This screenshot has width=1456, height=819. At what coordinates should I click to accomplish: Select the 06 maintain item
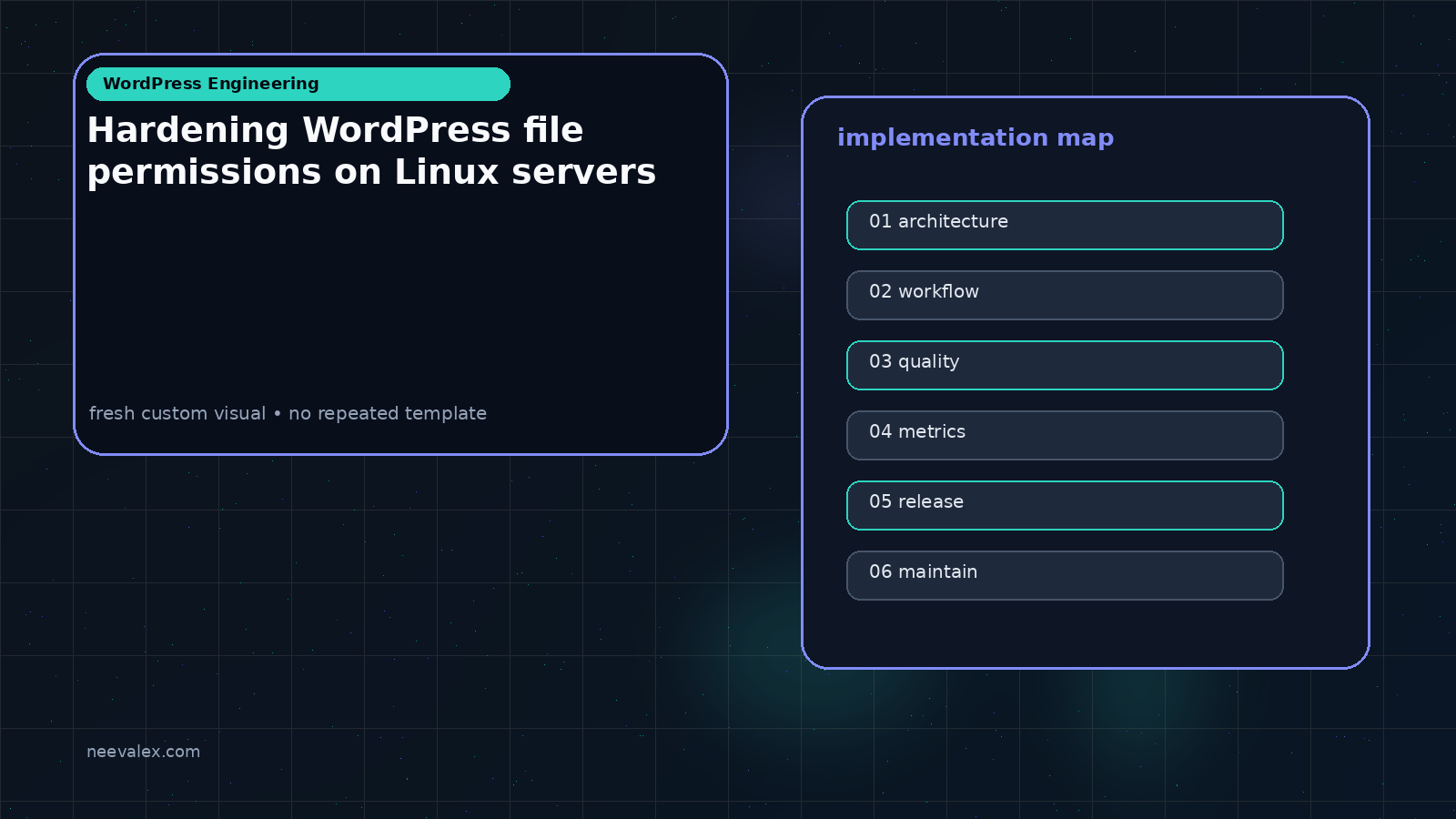[1065, 575]
